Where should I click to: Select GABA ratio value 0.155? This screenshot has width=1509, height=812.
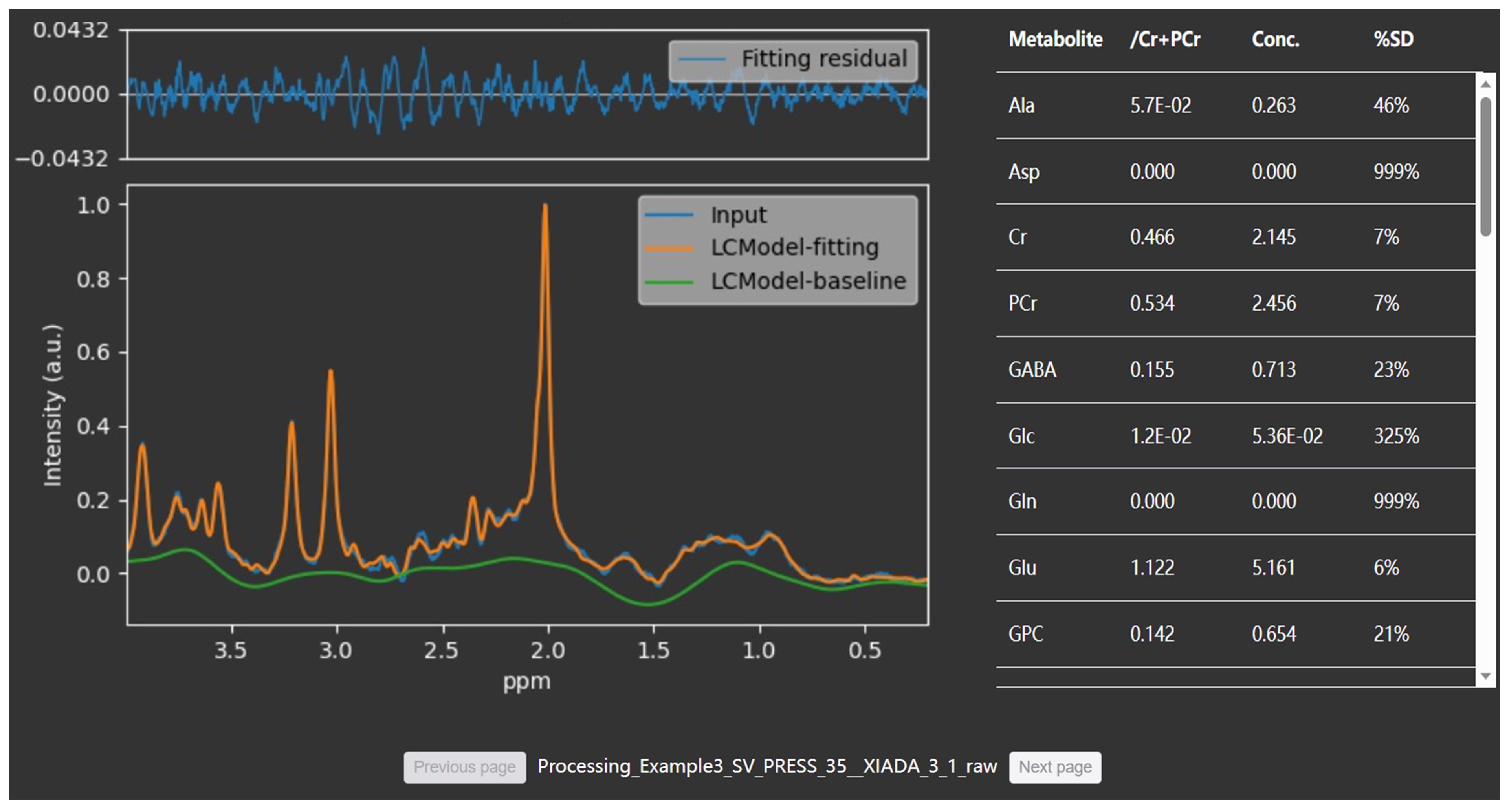click(1152, 369)
